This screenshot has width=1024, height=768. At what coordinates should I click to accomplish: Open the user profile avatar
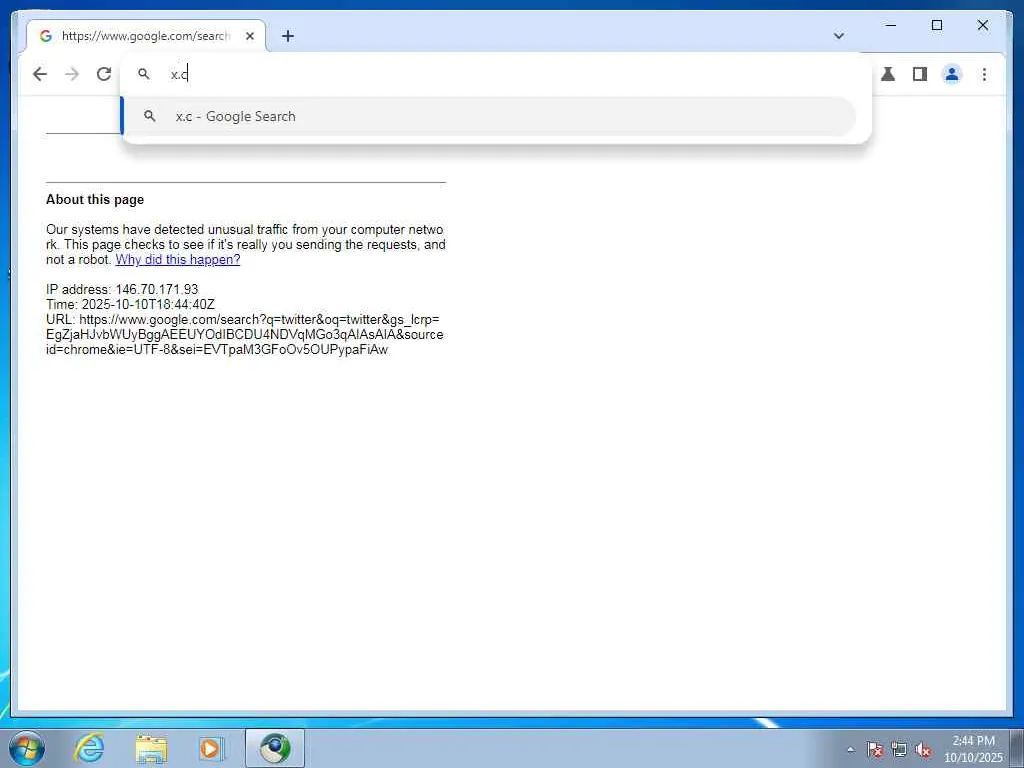click(952, 74)
